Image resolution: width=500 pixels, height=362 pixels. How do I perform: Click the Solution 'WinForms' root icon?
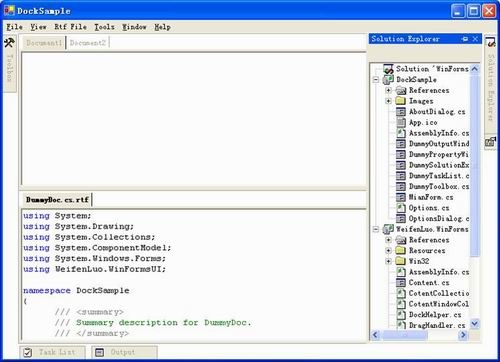pyautogui.click(x=388, y=69)
